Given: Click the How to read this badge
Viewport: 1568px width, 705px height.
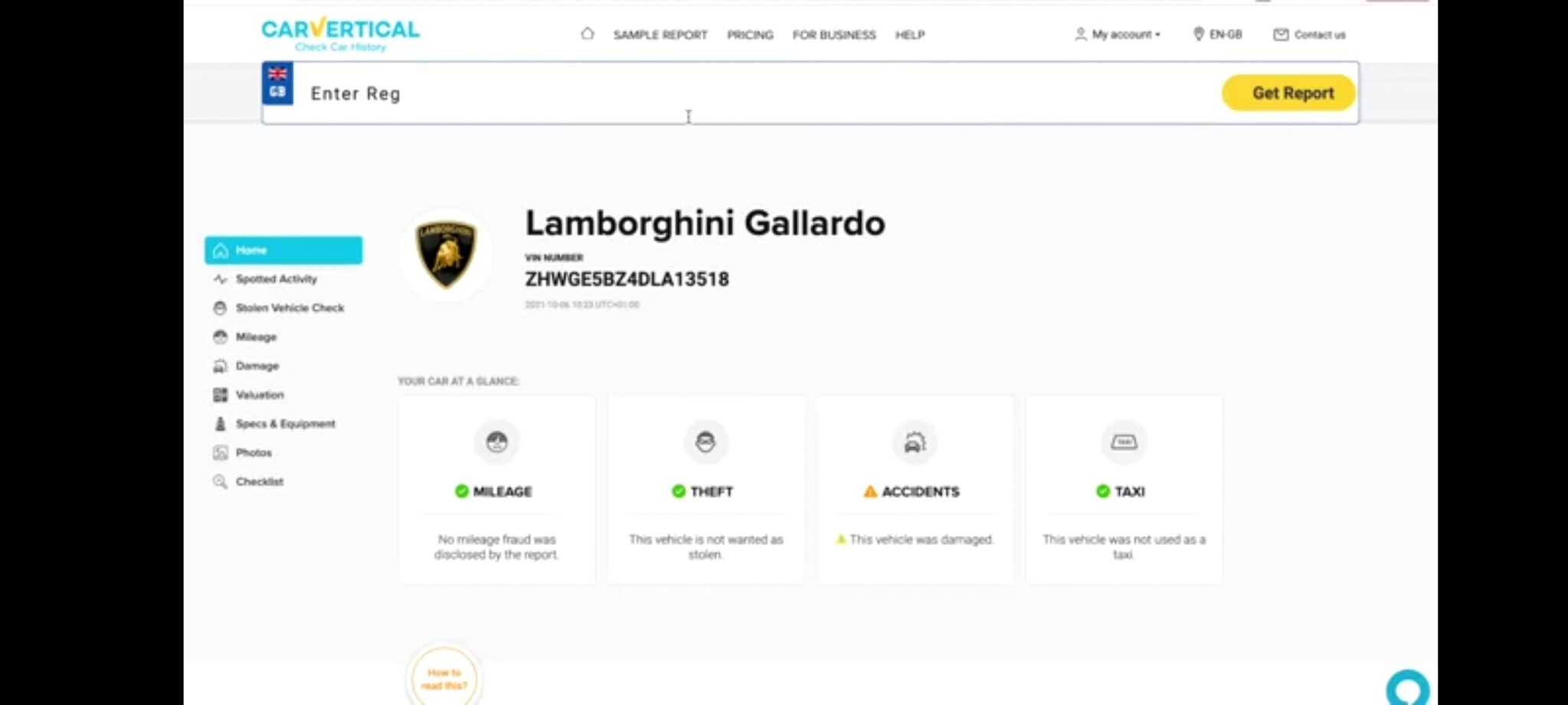Looking at the screenshot, I should 444,678.
